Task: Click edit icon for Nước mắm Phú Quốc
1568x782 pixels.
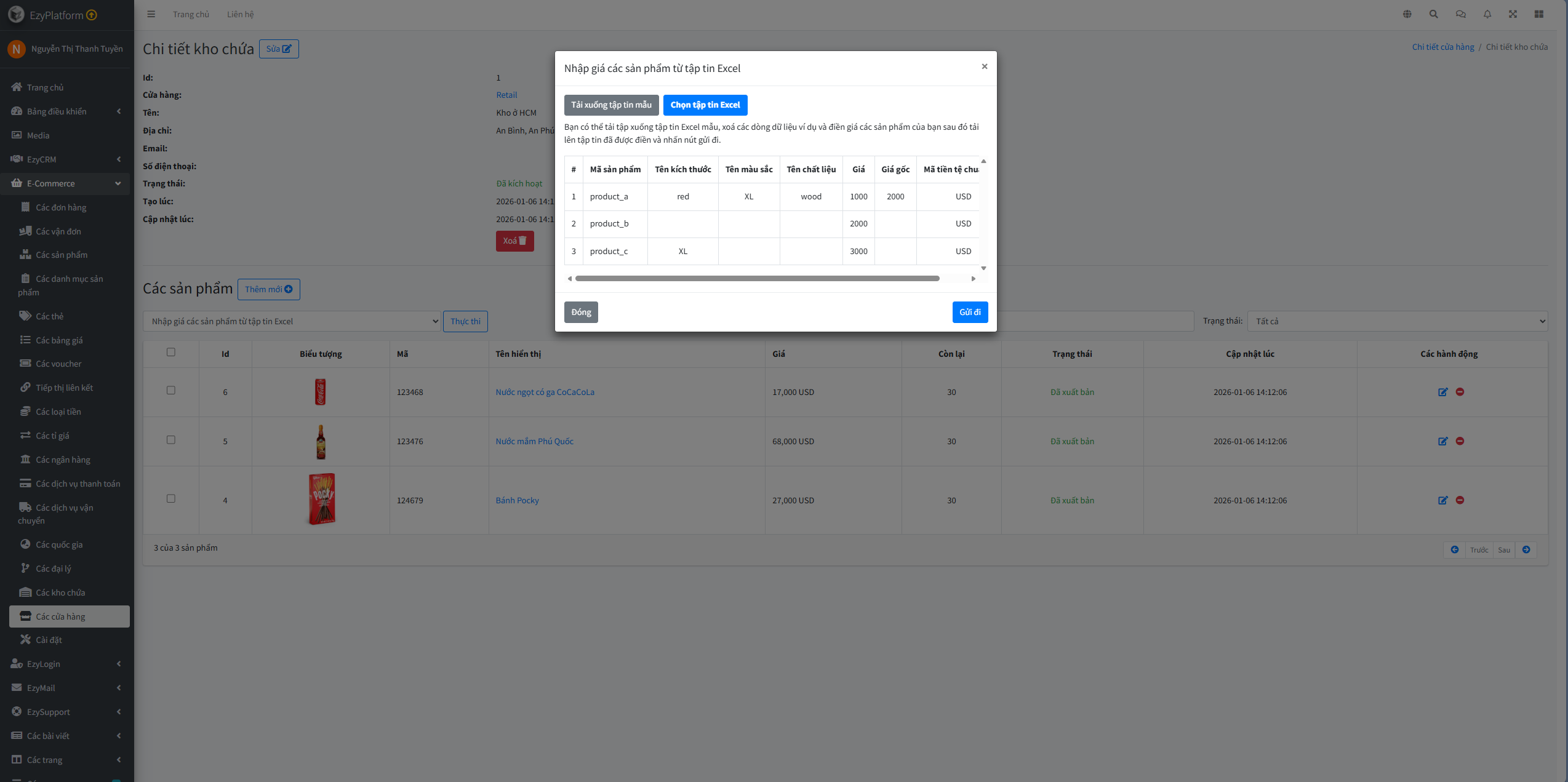Action: pyautogui.click(x=1442, y=441)
